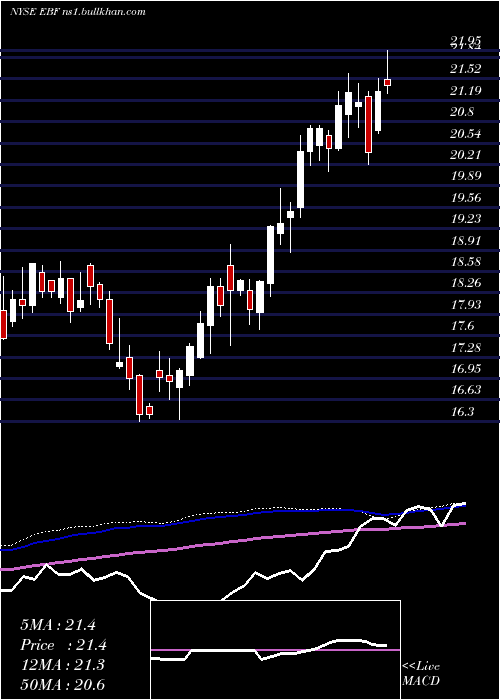Click the 18.58 price axis label
Image resolution: width=500 pixels, height=700 pixels.
coord(466,261)
